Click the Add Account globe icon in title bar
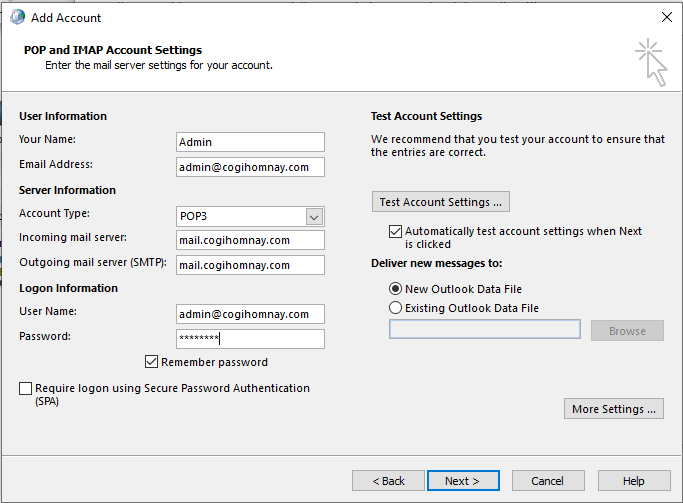The width and height of the screenshot is (683, 503). coord(17,17)
